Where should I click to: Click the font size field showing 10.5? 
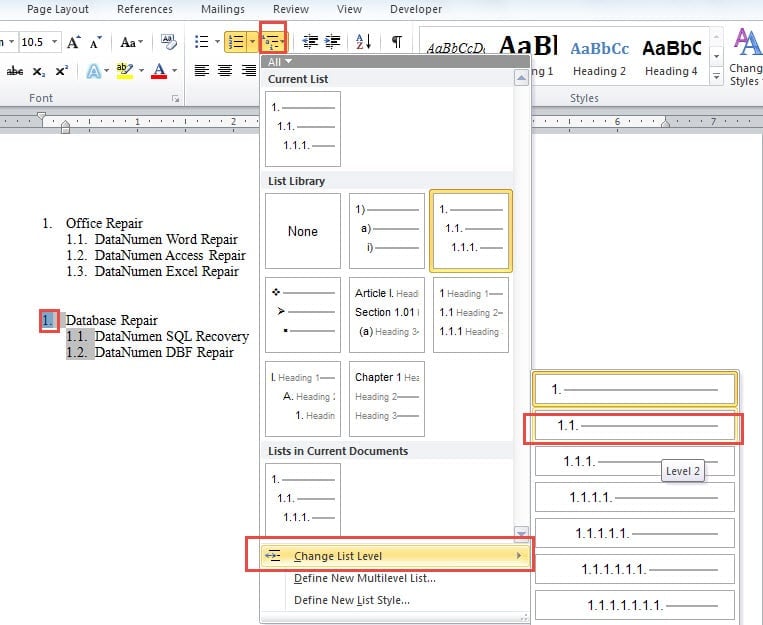34,42
